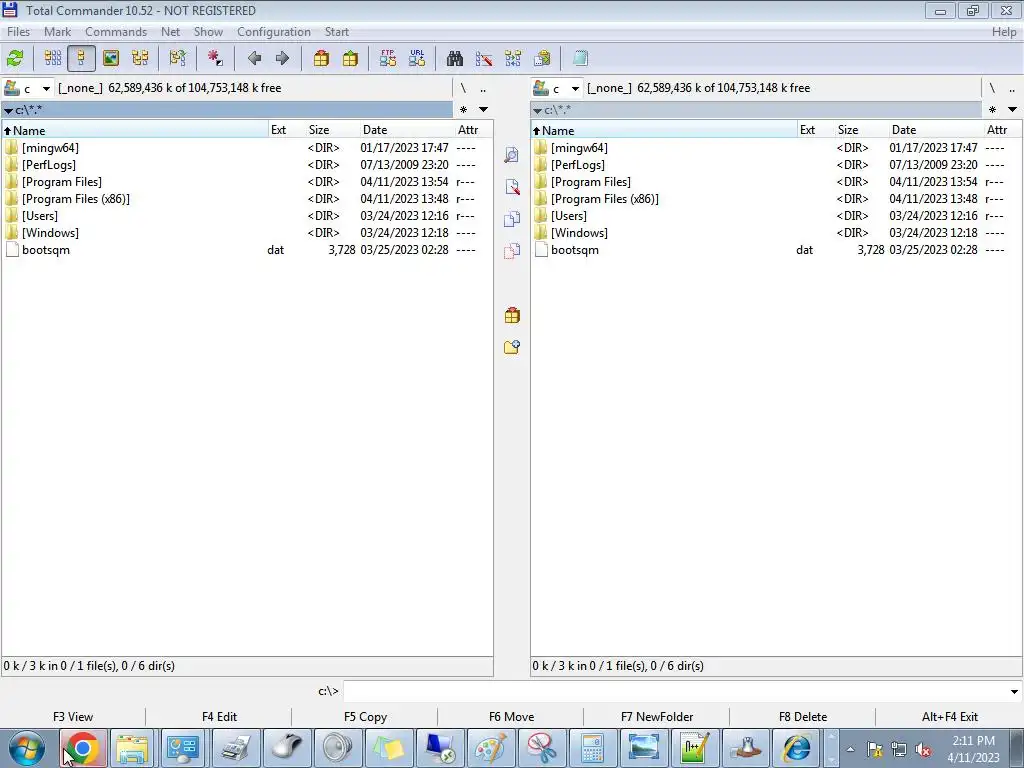
Task: Open right panel directory history arrow
Action: pos(1012,109)
